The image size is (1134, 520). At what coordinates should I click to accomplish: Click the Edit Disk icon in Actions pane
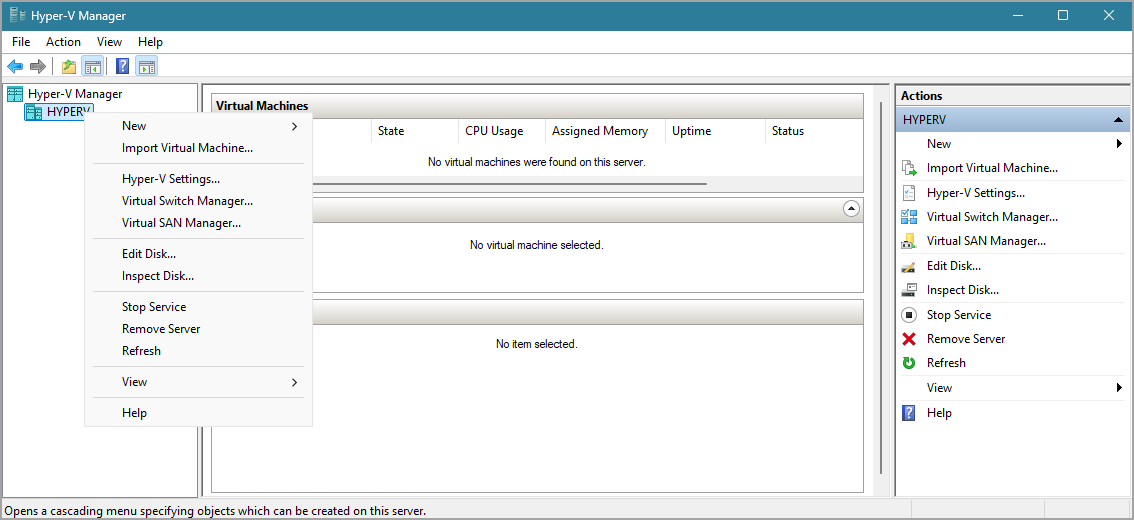pos(909,267)
